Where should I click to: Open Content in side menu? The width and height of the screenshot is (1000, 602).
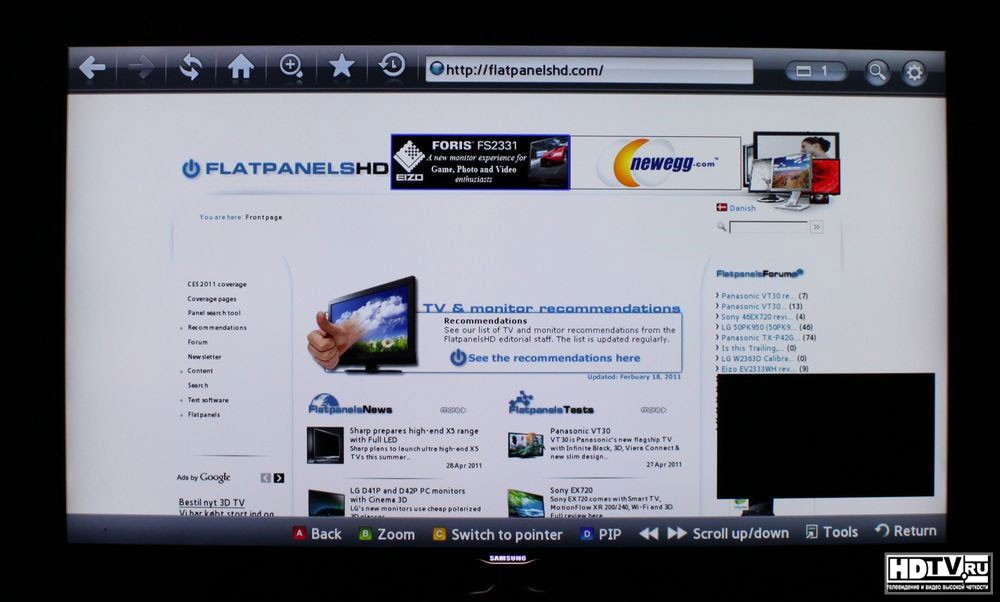tap(200, 371)
